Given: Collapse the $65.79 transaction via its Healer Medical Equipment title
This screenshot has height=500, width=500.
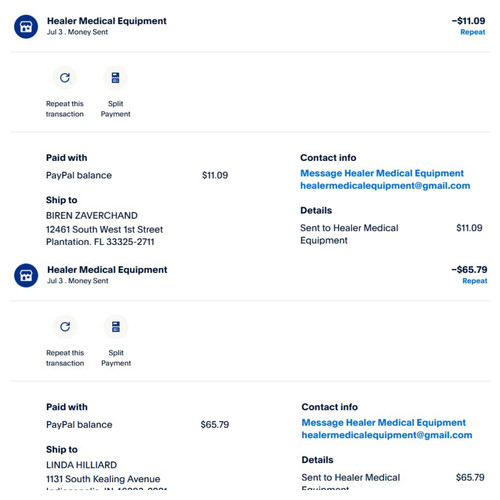Looking at the screenshot, I should (x=107, y=269).
